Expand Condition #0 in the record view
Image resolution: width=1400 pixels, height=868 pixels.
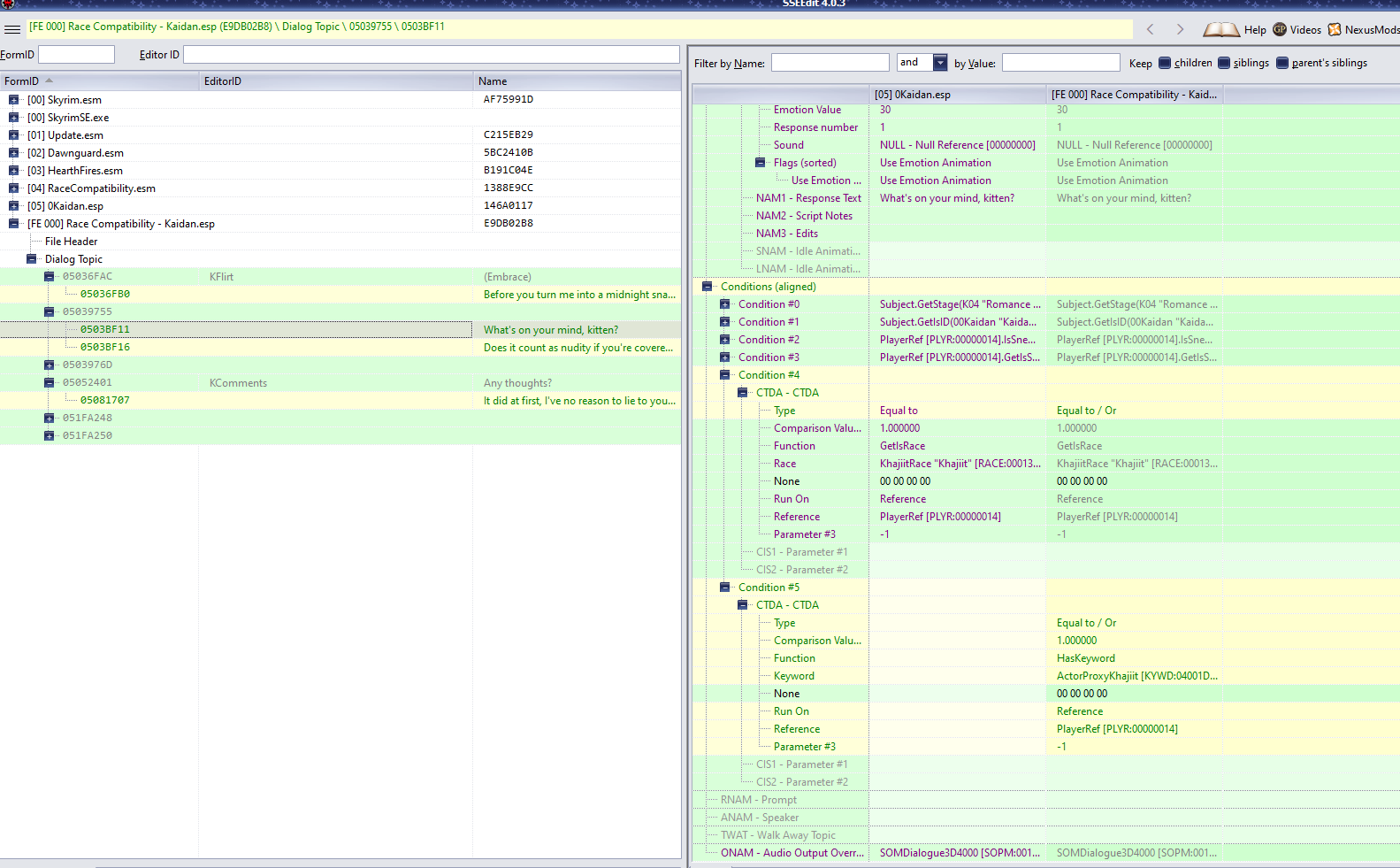pyautogui.click(x=725, y=304)
